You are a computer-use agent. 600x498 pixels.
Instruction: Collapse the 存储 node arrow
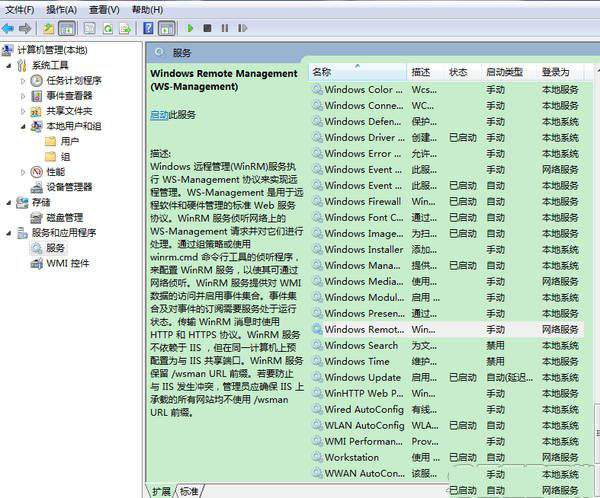9,202
